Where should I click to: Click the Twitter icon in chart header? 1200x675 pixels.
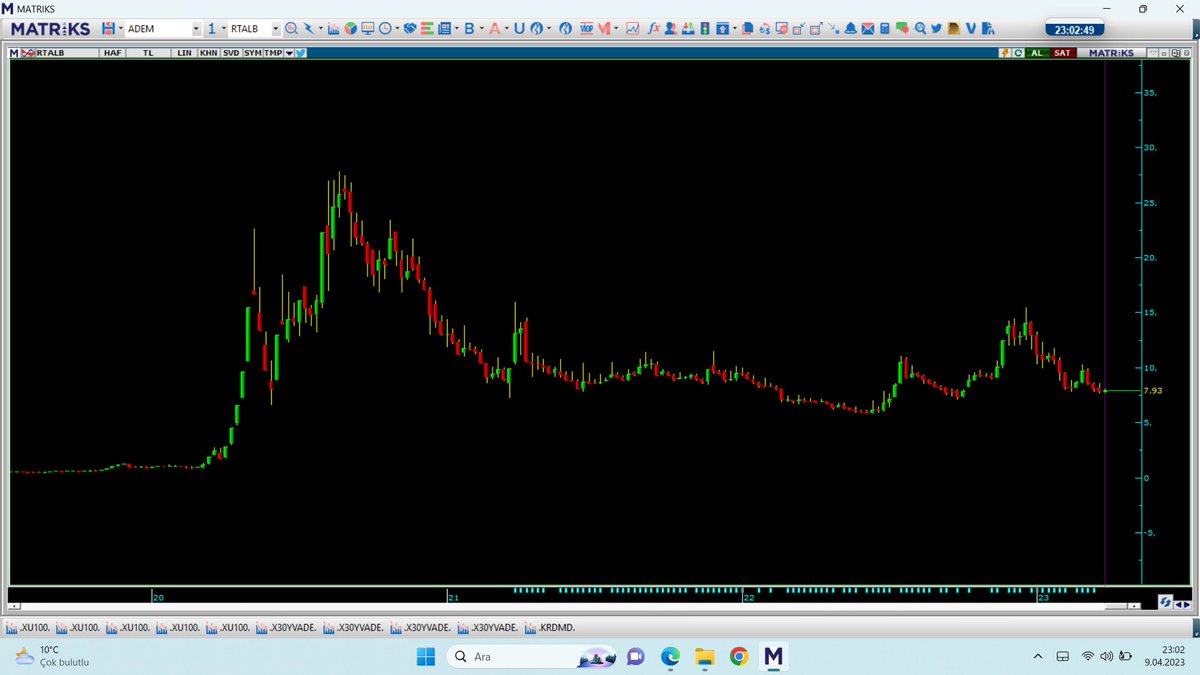pos(300,52)
